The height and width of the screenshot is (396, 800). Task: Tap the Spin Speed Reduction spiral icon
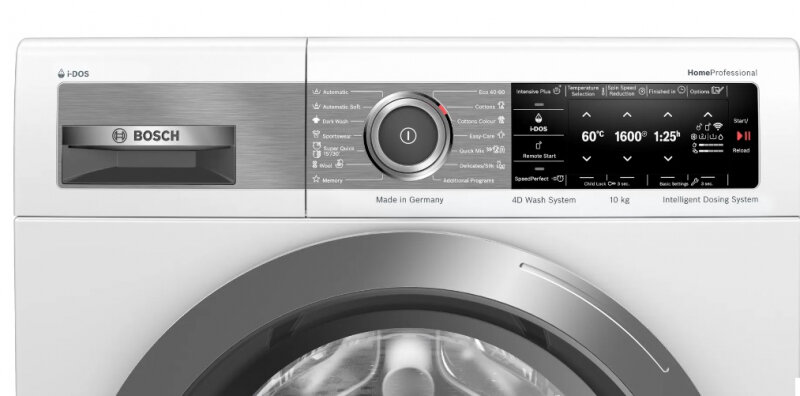point(642,91)
